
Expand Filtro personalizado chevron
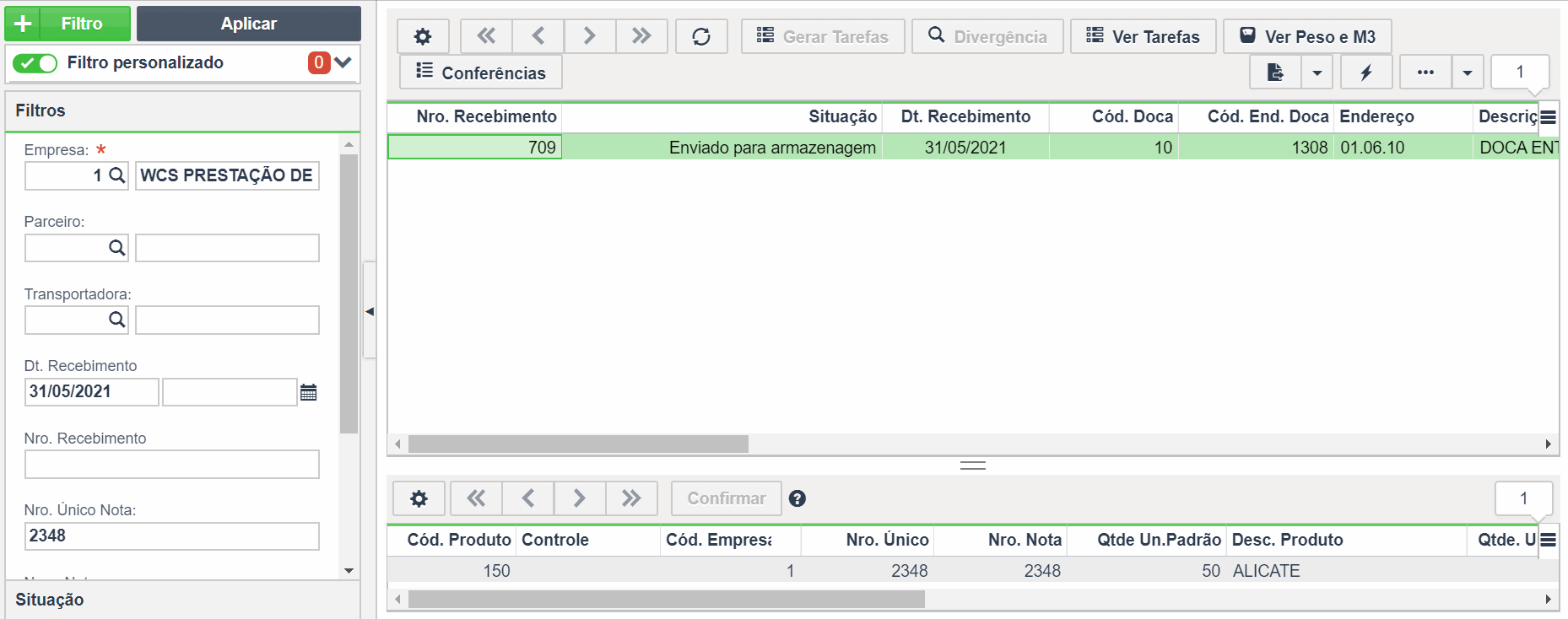[343, 62]
